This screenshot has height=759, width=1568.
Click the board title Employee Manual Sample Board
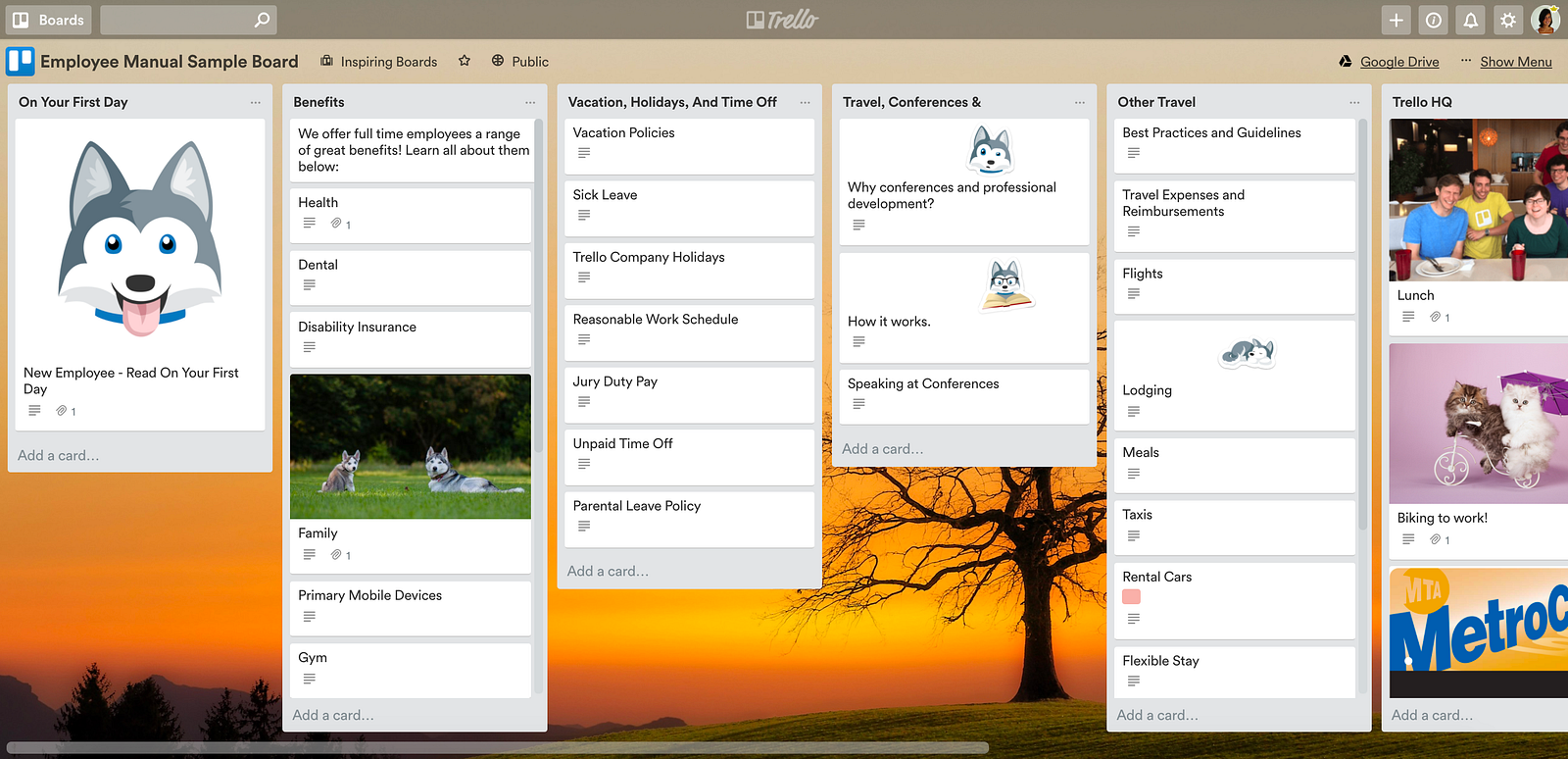click(x=170, y=62)
